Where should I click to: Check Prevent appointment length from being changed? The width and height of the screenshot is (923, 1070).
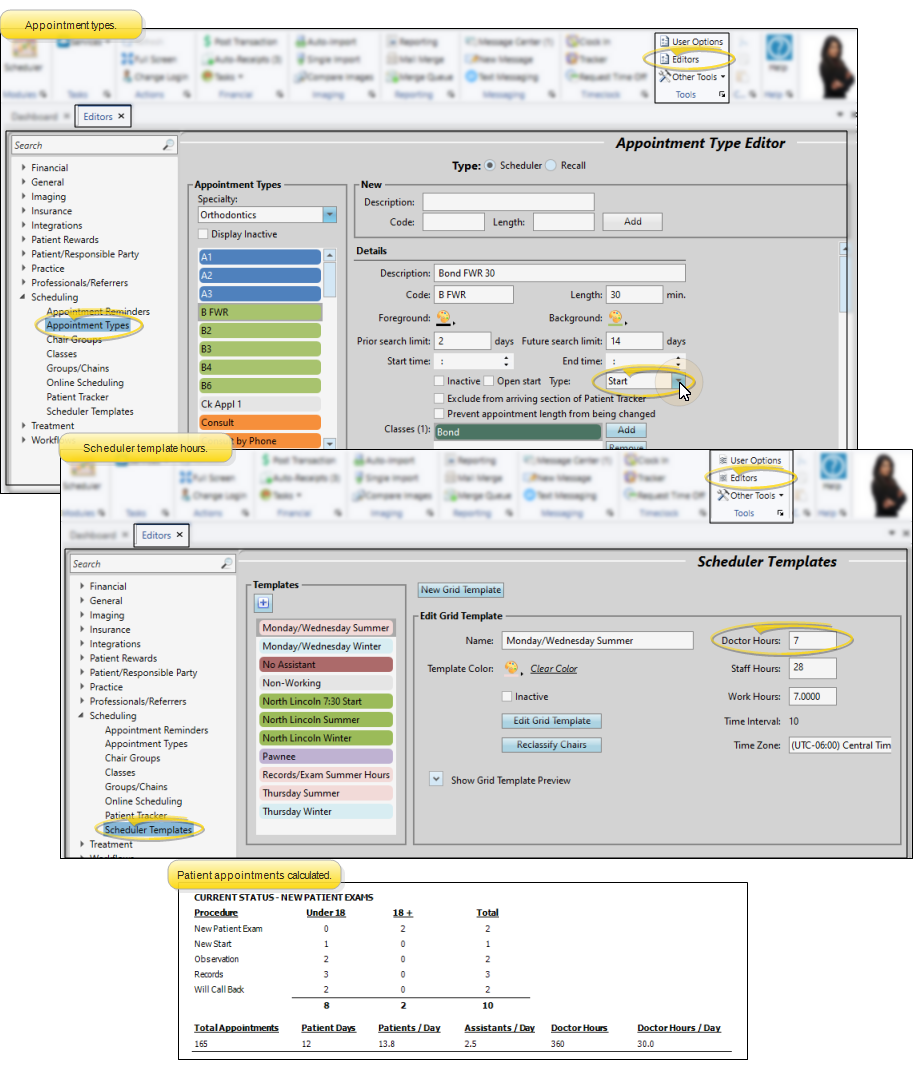(x=440, y=413)
